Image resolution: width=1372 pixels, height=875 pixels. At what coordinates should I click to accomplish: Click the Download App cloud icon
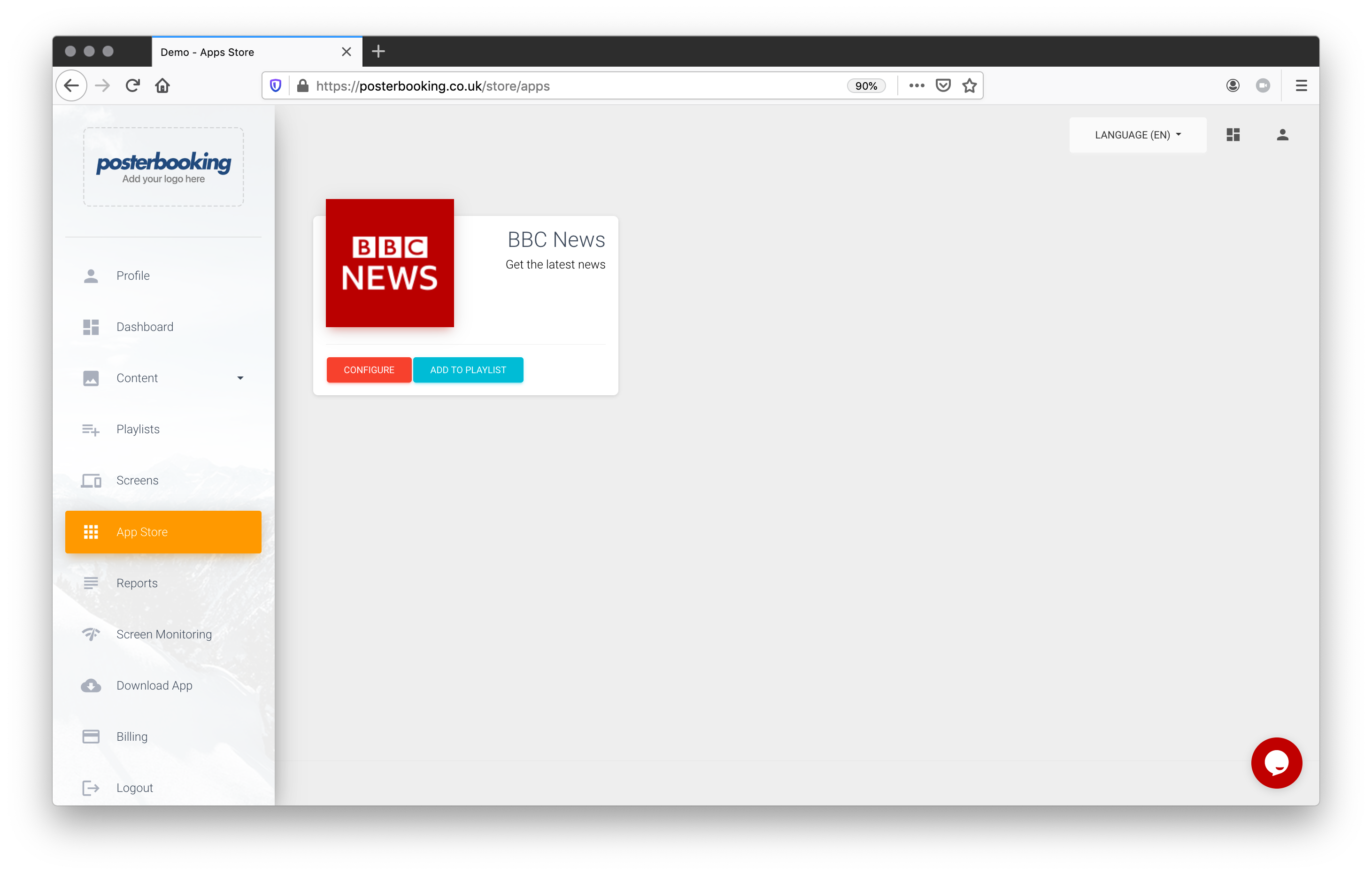click(x=91, y=685)
